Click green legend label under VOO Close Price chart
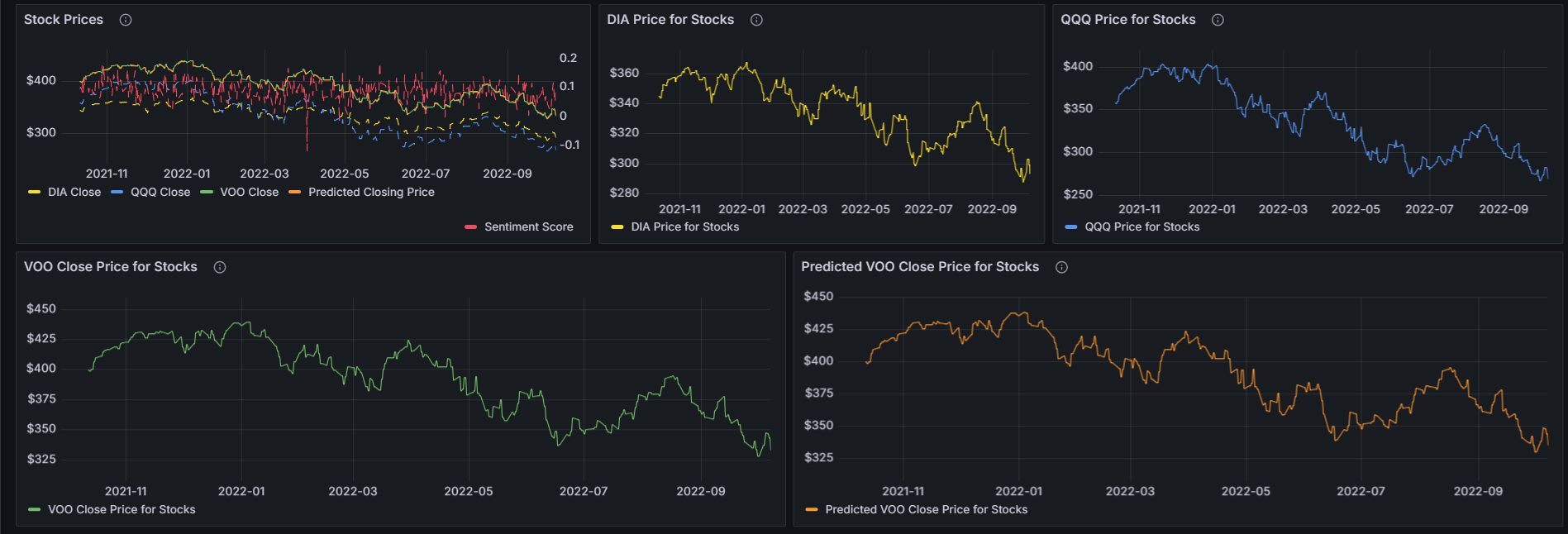This screenshot has width=1568, height=534. (x=122, y=509)
